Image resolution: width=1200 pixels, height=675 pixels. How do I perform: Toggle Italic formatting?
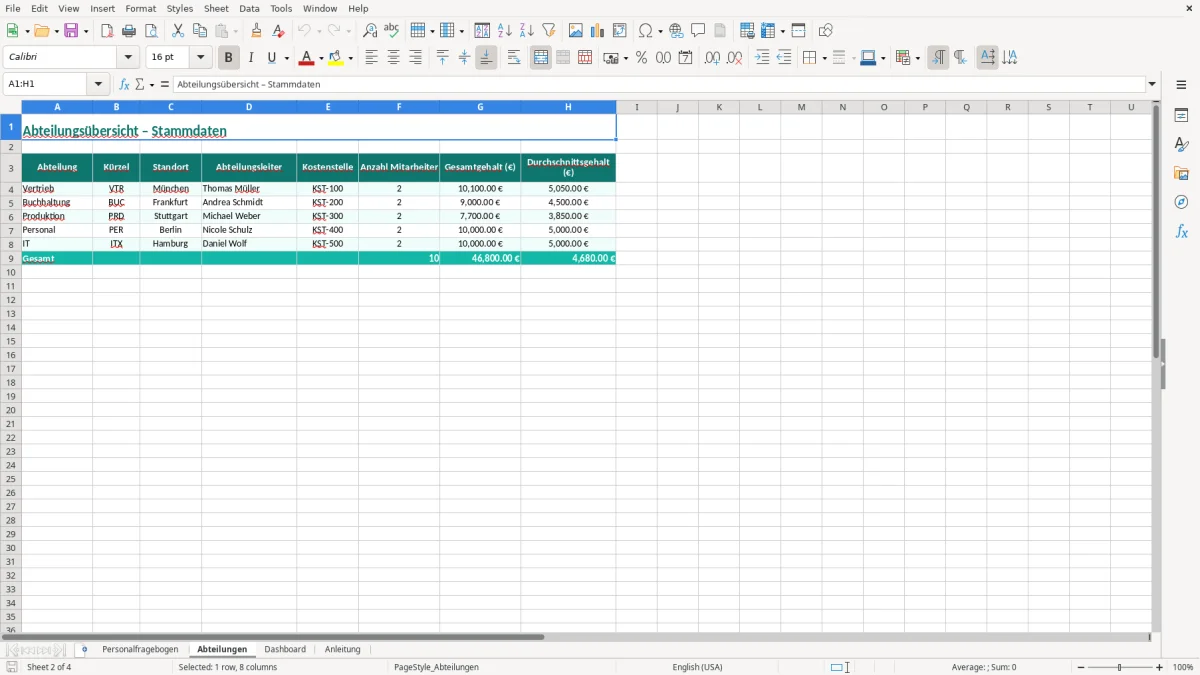(x=251, y=58)
